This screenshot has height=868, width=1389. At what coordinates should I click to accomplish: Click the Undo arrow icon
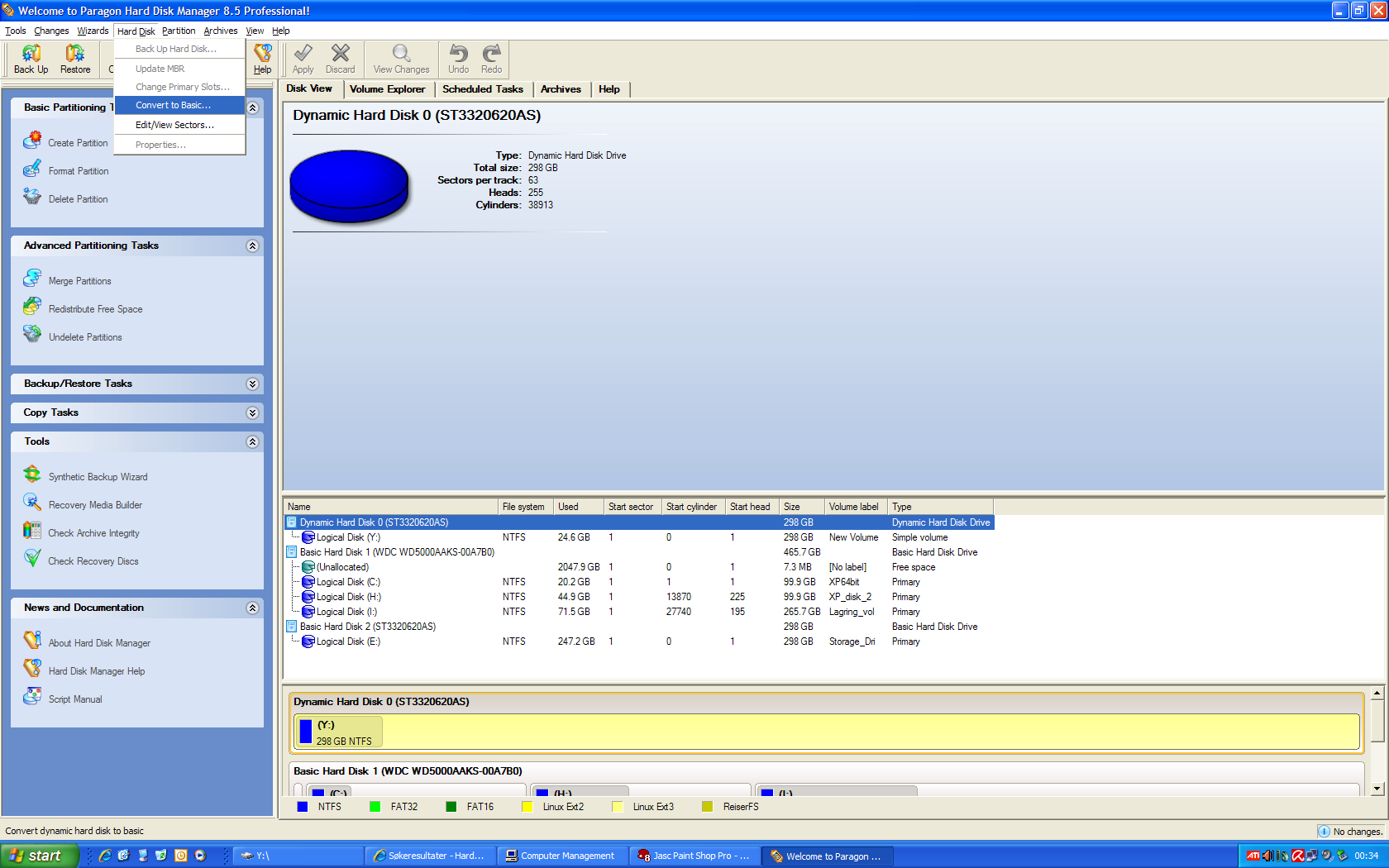point(459,54)
